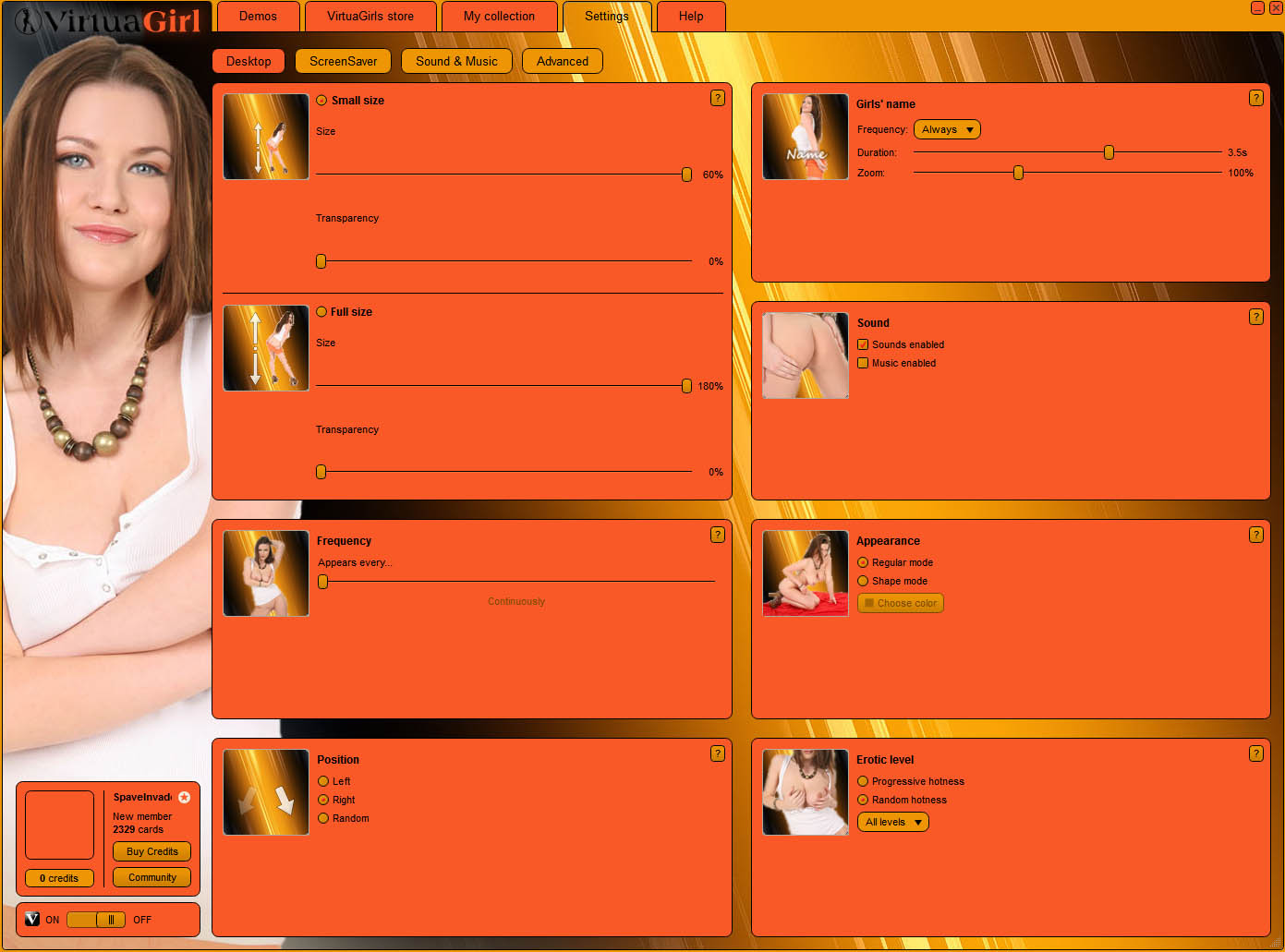This screenshot has height=952, width=1285.
Task: Click the position arrows thumbnail image
Action: pyautogui.click(x=266, y=792)
